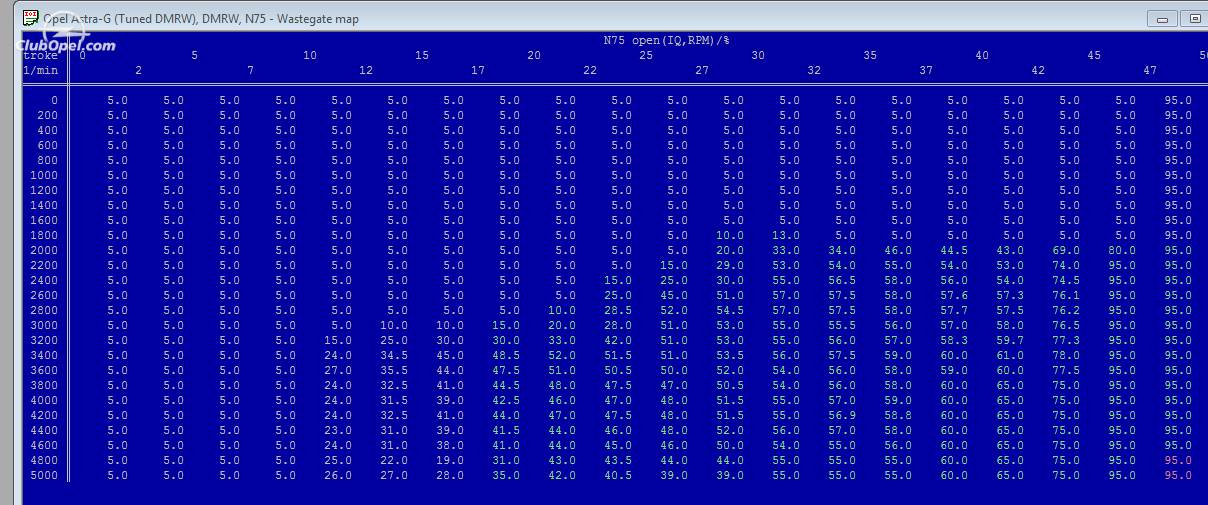Select the 69.0 cell in row 2000
The height and width of the screenshot is (505, 1208).
click(1066, 251)
